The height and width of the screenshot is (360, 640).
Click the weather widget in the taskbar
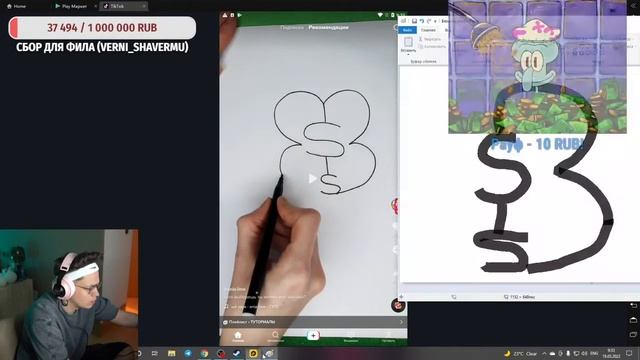[x=521, y=353]
